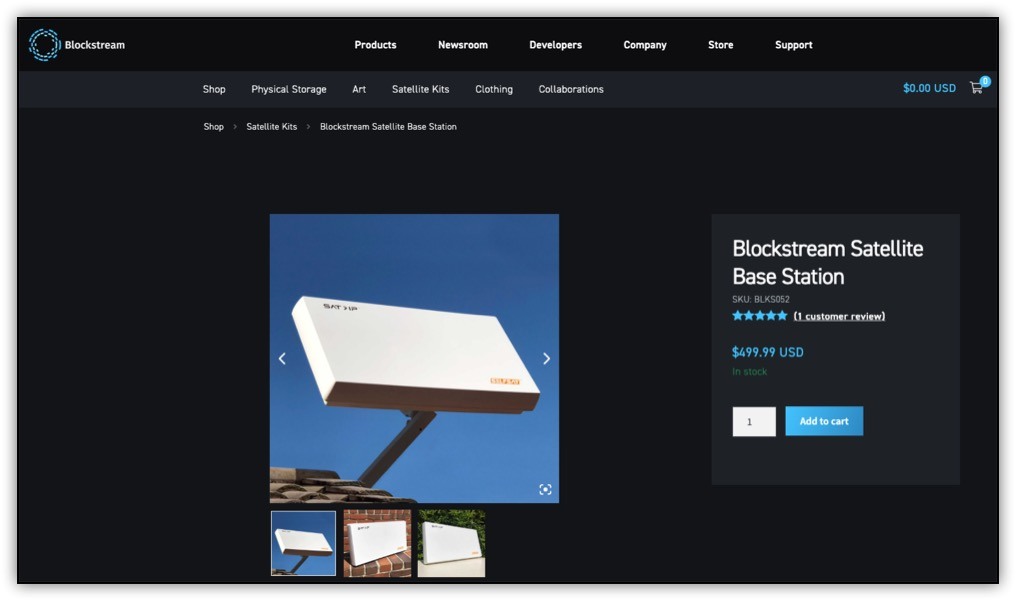
Task: Select Satellite Kits category
Action: pos(421,89)
